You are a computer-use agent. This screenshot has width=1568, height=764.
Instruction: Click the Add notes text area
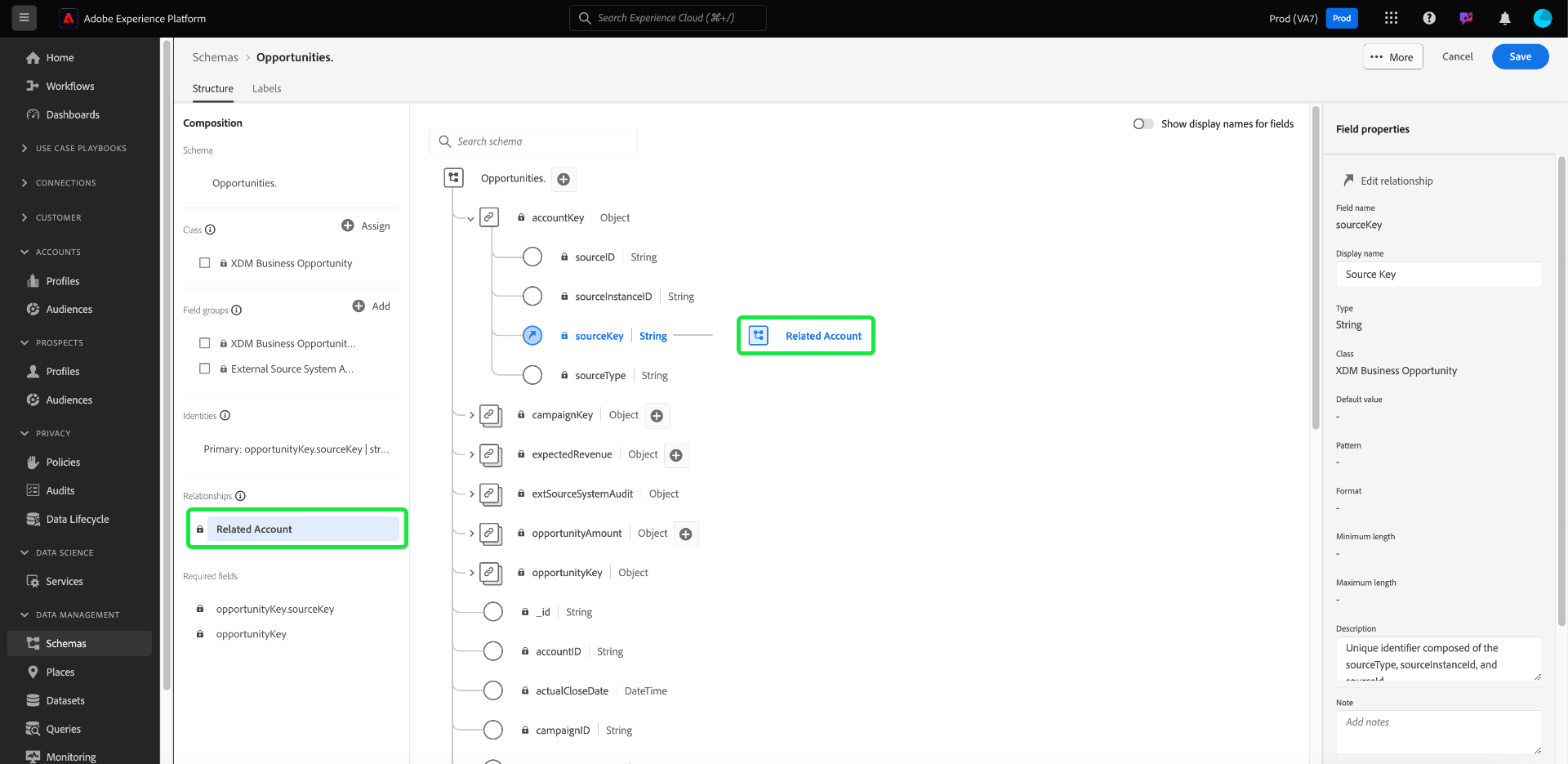coord(1439,733)
